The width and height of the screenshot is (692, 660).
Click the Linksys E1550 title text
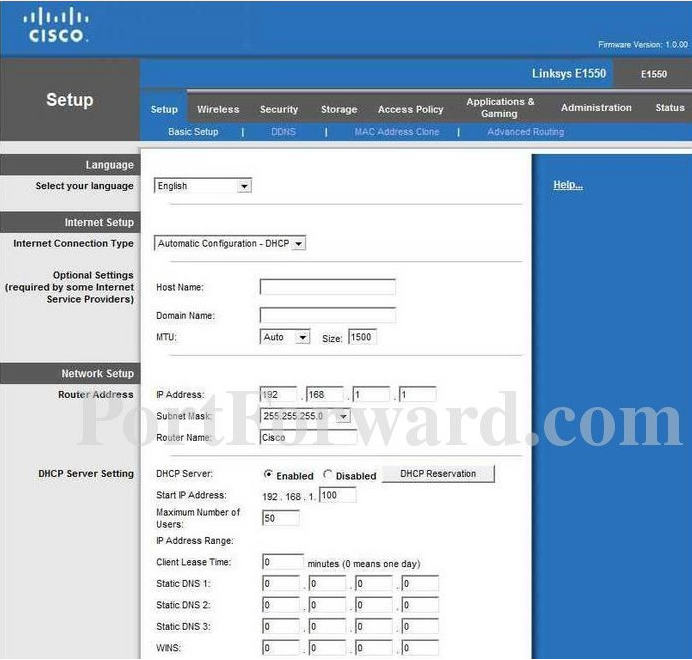tap(569, 73)
